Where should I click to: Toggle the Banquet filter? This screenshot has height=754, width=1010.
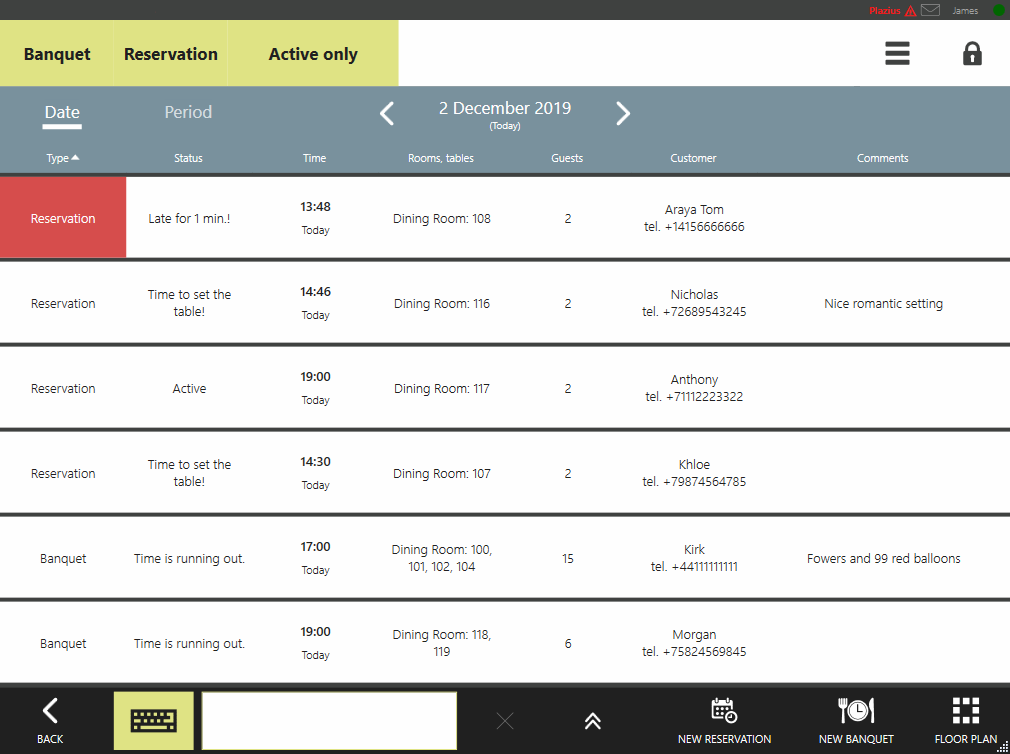pyautogui.click(x=57, y=54)
